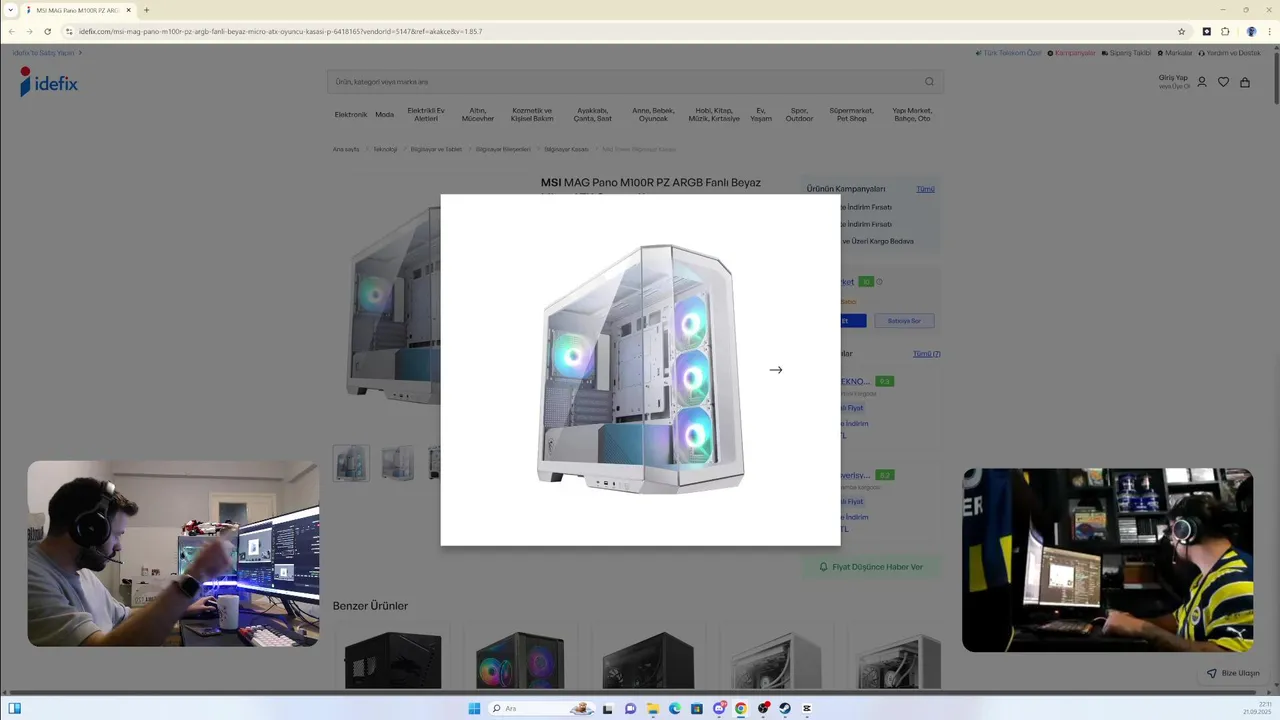Open the Yardım ve Destek link
The height and width of the screenshot is (720, 1280).
[x=1230, y=53]
